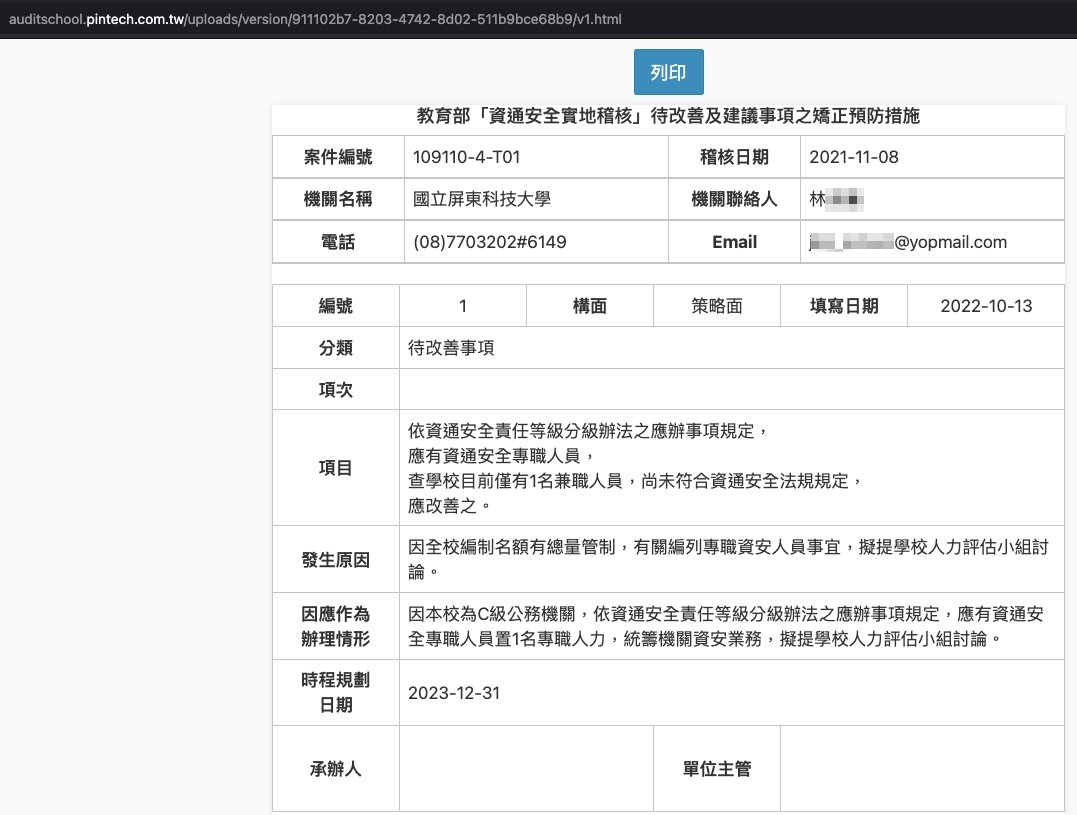Click the 項次 label
This screenshot has width=1077, height=815.
pyautogui.click(x=336, y=389)
